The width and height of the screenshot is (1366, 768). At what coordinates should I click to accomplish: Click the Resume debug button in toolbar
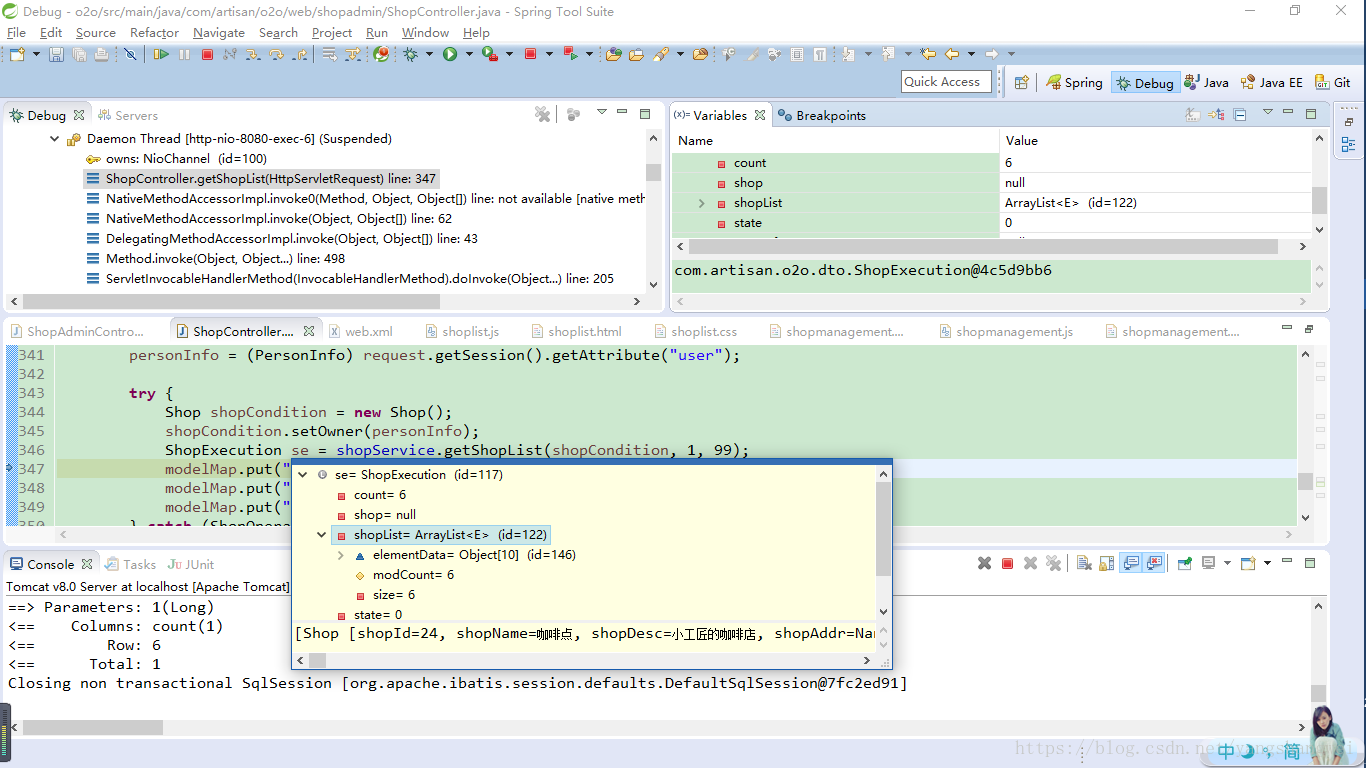(x=161, y=54)
